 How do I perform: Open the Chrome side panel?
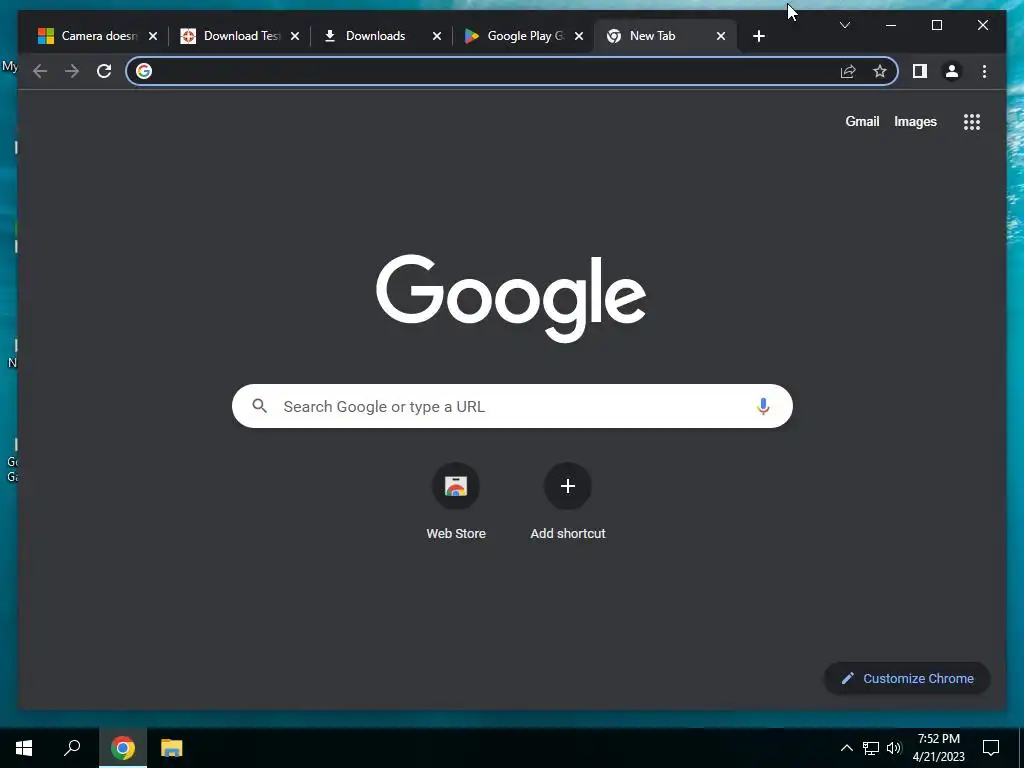920,71
